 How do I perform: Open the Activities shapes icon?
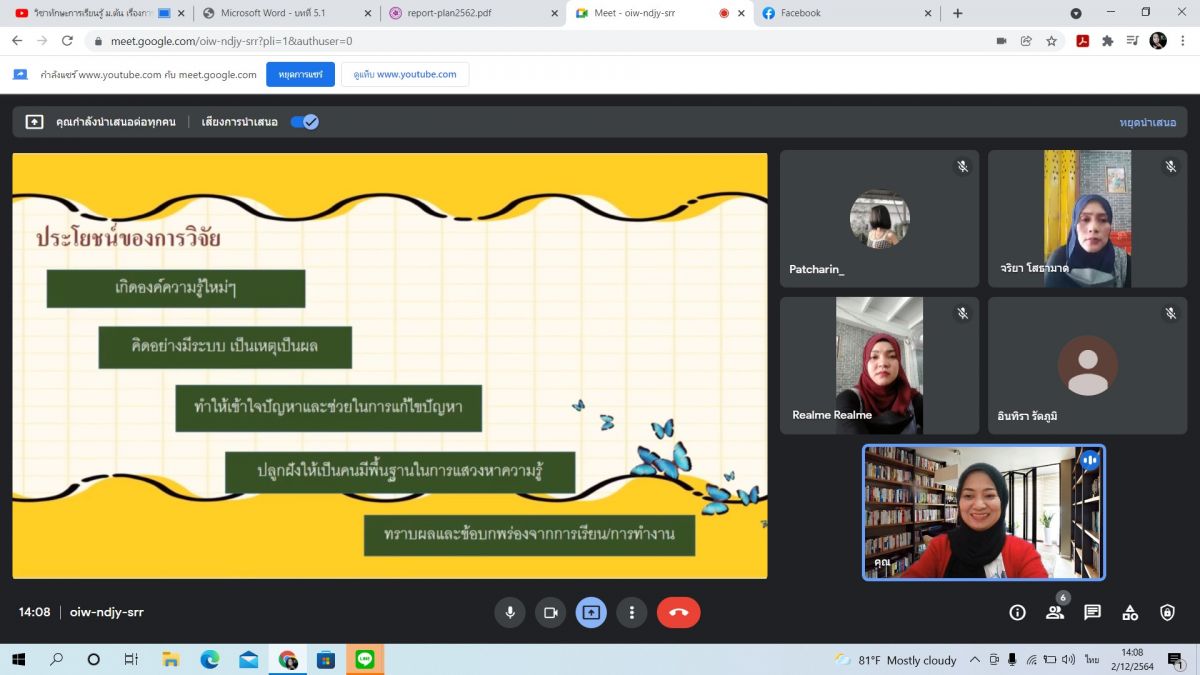coord(1130,612)
